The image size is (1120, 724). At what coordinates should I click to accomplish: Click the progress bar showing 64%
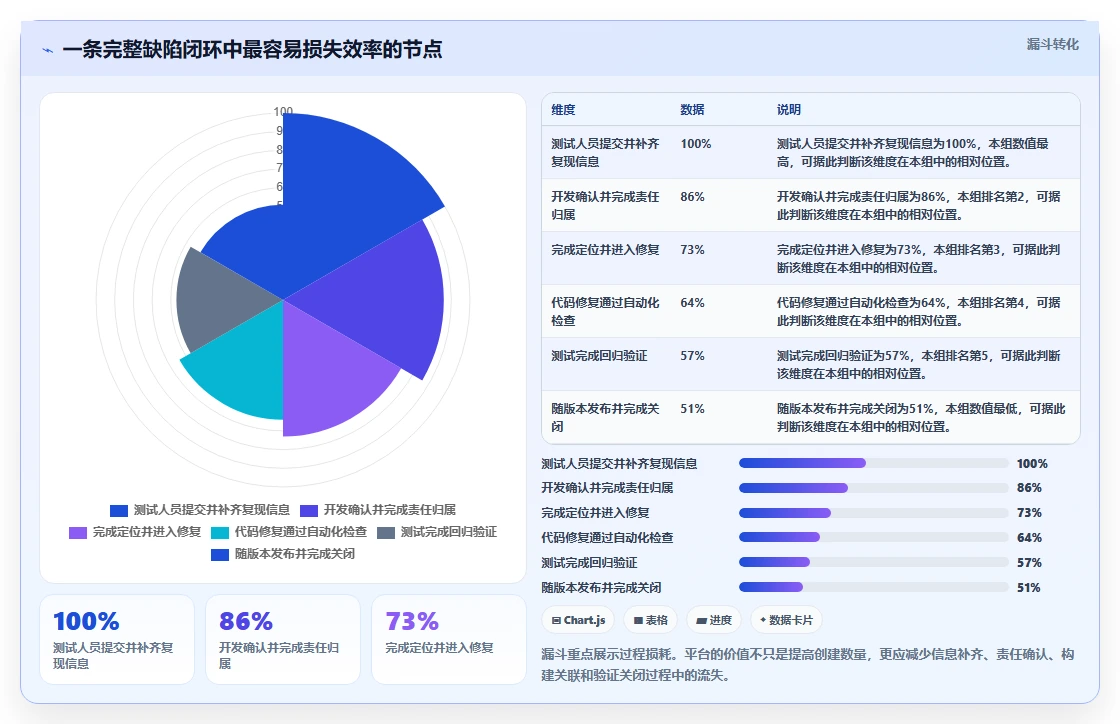tap(874, 538)
